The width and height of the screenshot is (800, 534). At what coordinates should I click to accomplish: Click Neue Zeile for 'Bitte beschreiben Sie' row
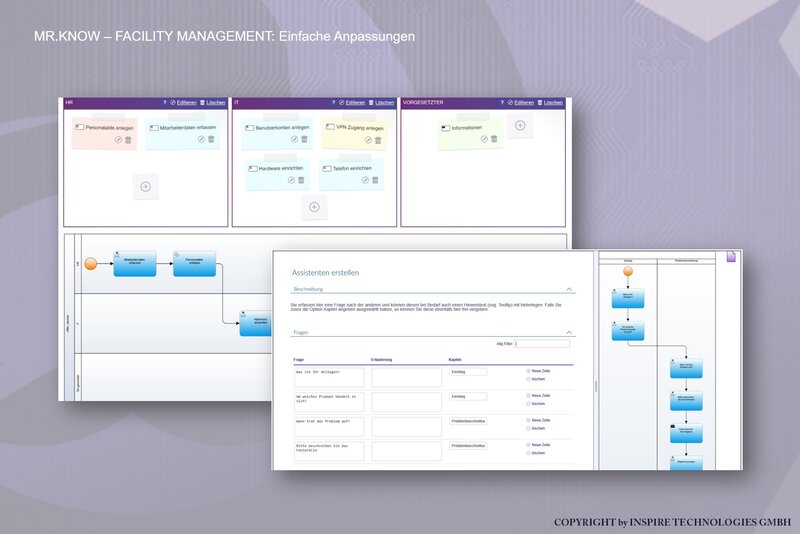[538, 445]
